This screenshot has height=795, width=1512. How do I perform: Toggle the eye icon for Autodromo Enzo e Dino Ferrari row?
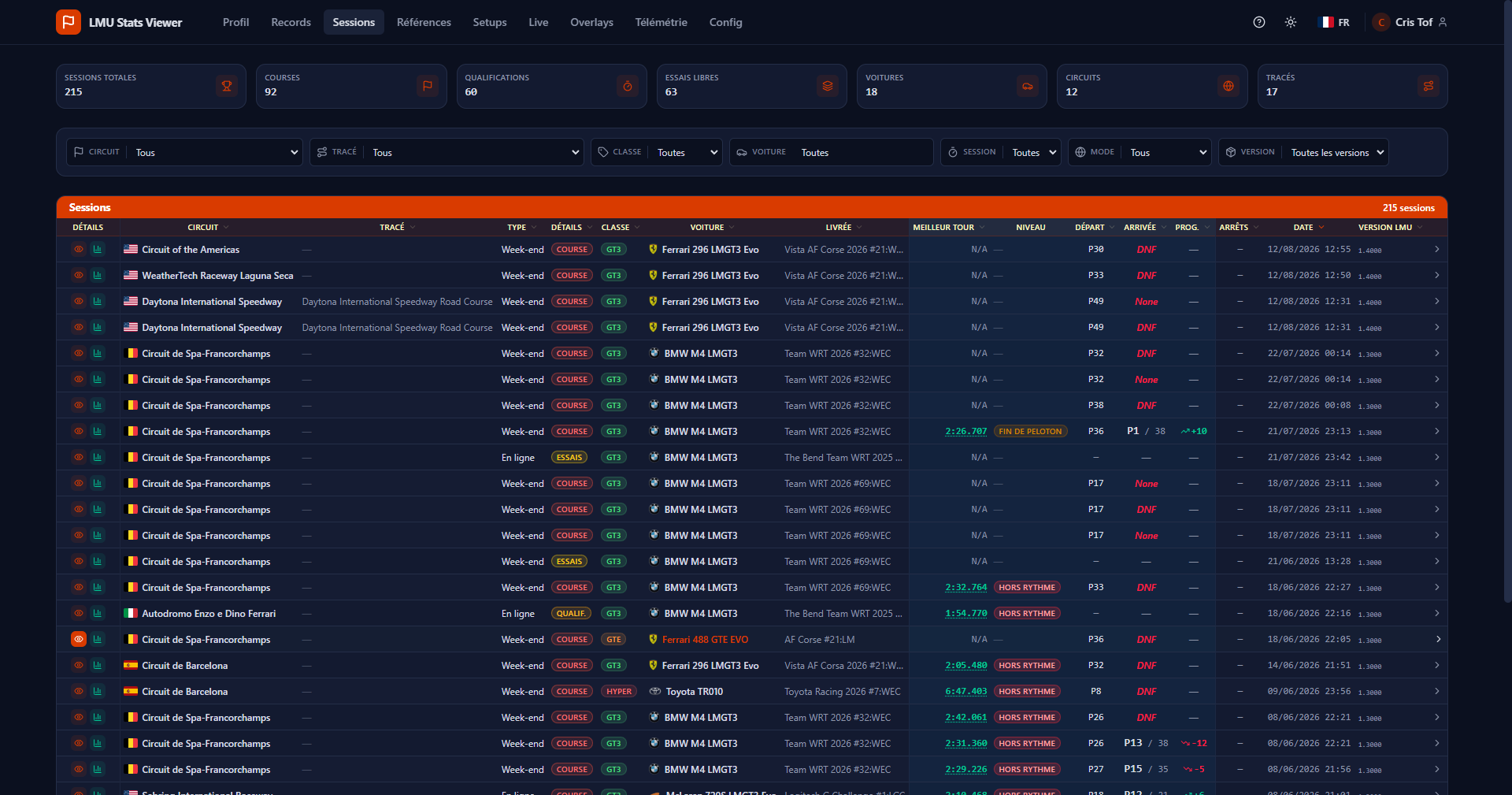(x=79, y=613)
